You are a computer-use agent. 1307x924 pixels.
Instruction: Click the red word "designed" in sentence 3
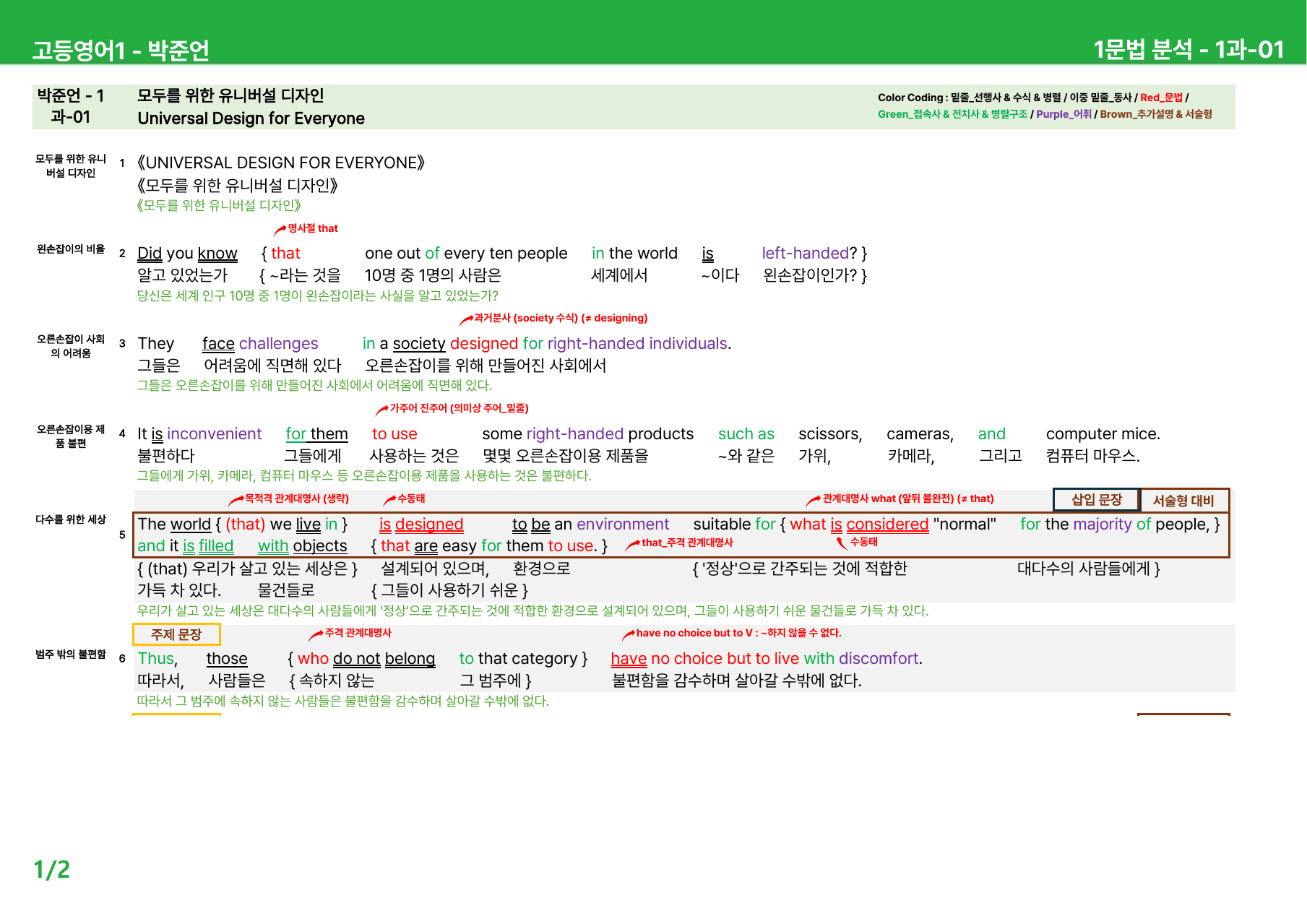[x=484, y=344]
